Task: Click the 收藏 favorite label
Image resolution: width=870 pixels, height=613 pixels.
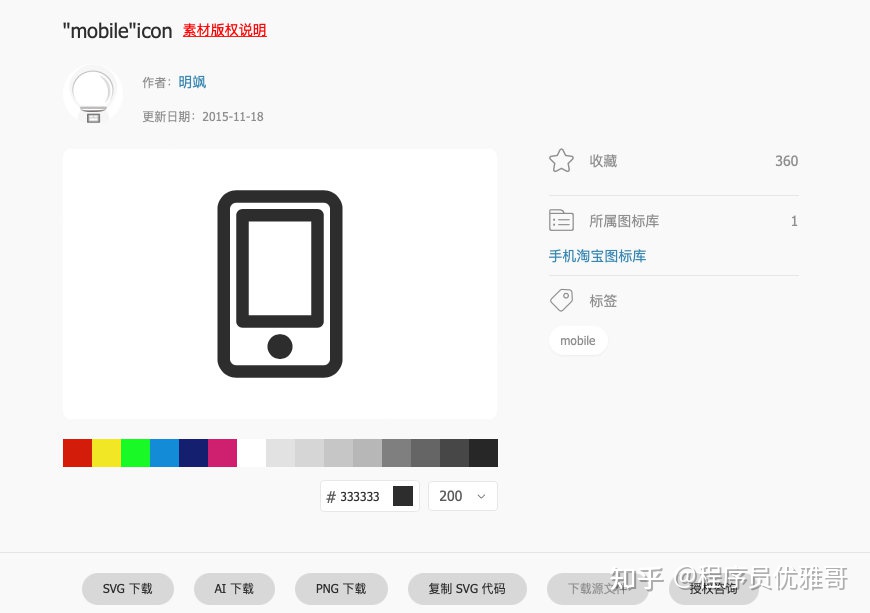Action: [603, 161]
